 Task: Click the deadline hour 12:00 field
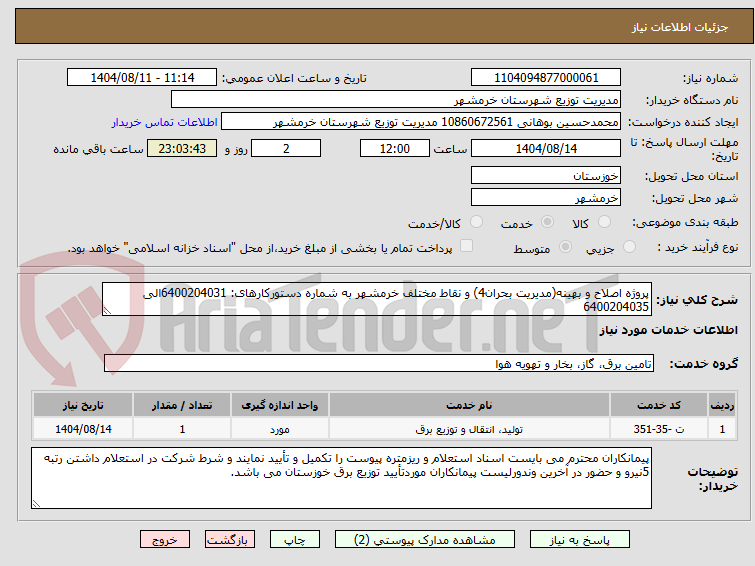click(x=395, y=148)
